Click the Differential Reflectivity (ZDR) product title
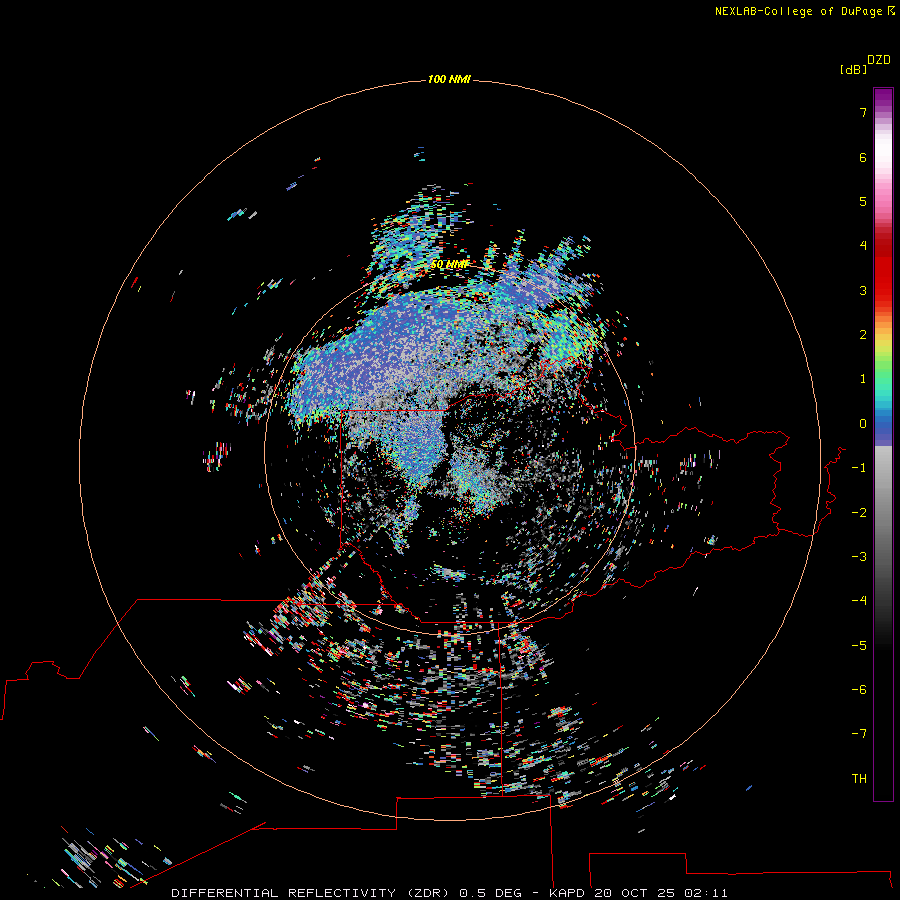 [310, 893]
